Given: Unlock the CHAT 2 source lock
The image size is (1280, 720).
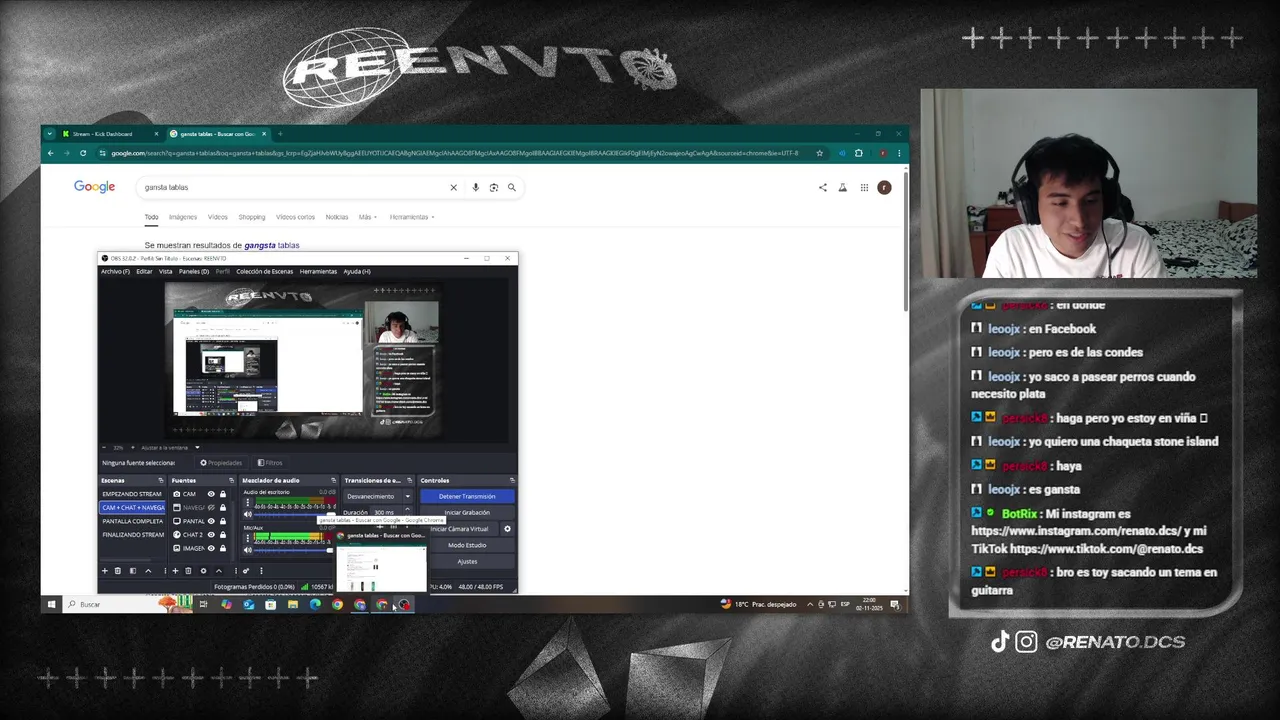Looking at the screenshot, I should 223,535.
